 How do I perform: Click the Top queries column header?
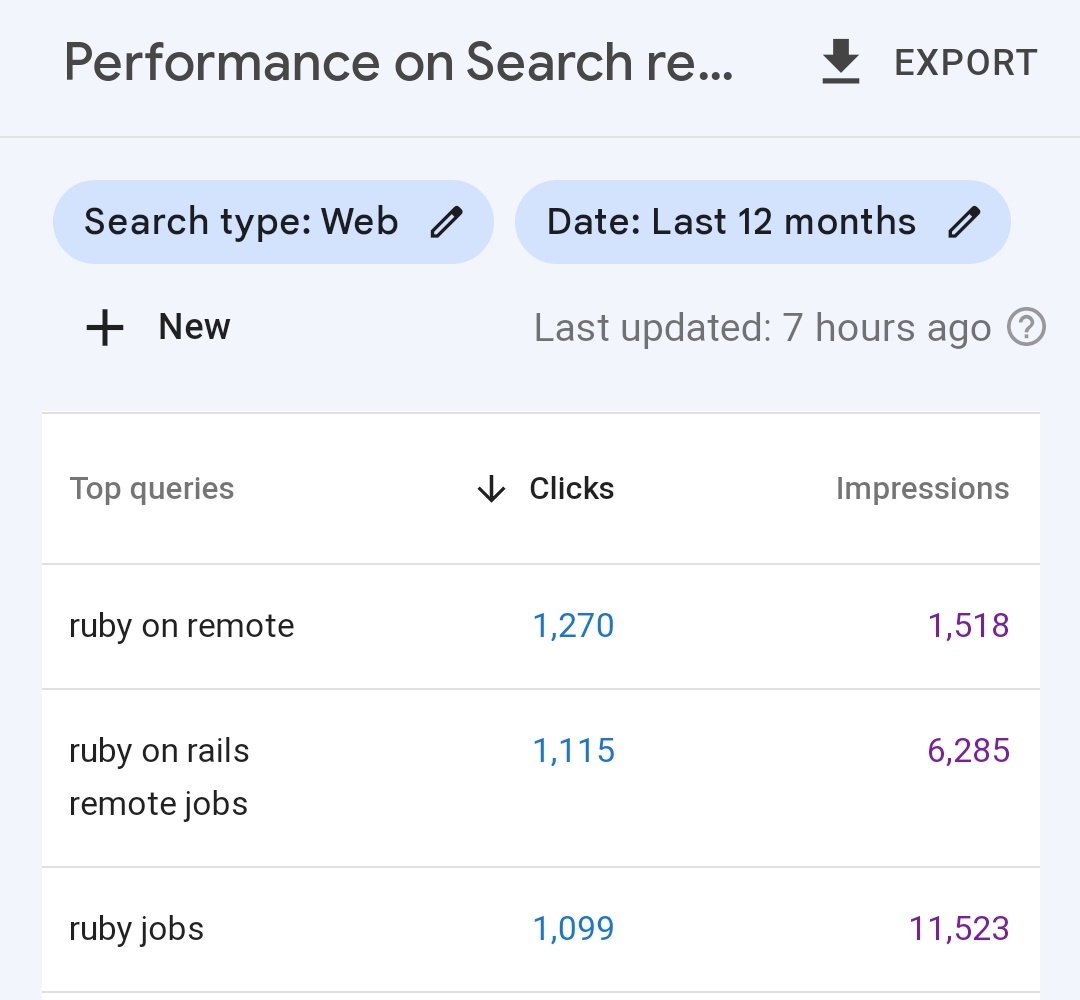(x=152, y=488)
